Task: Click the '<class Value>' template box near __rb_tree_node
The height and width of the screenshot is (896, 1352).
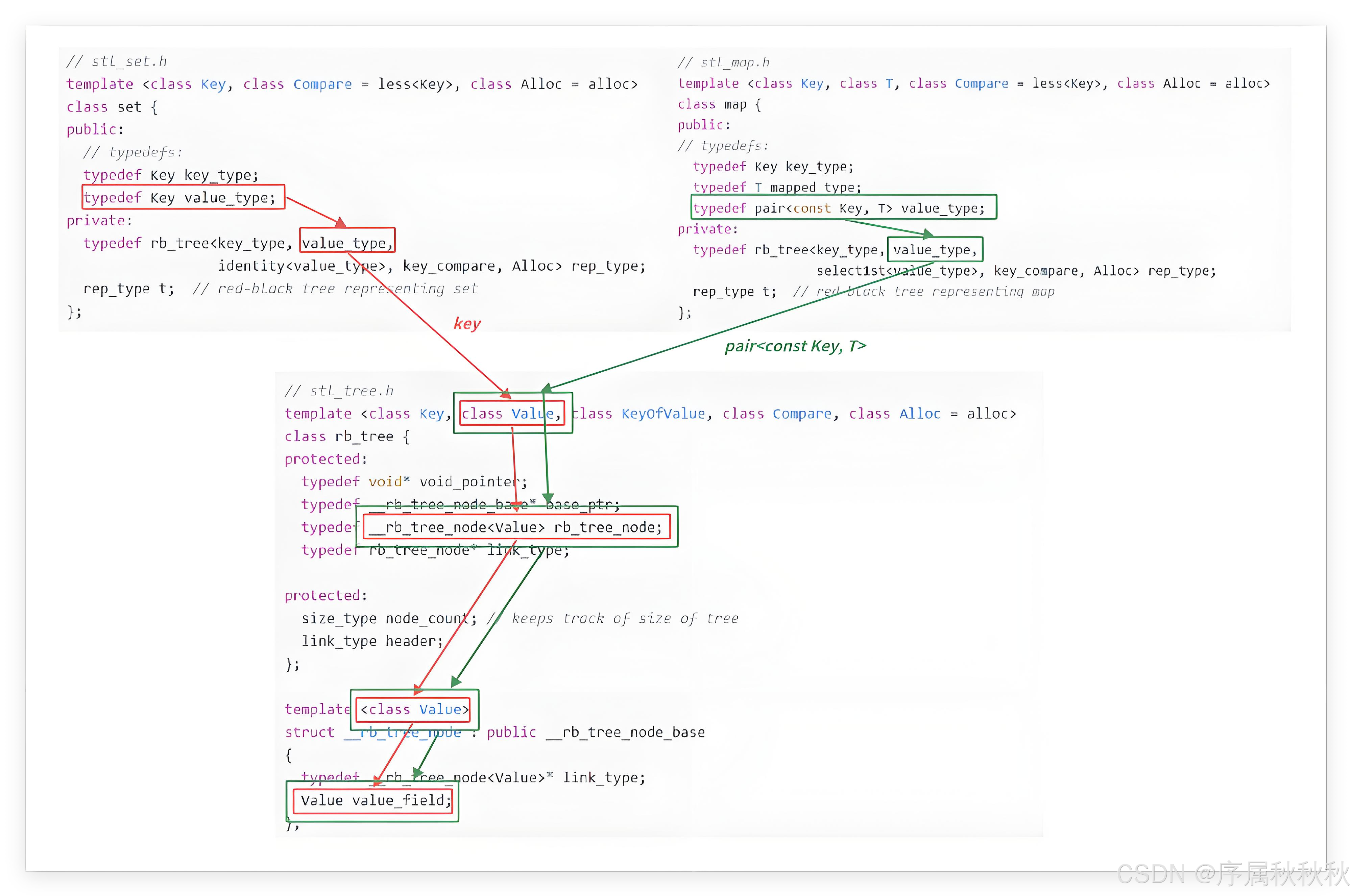Action: click(x=413, y=709)
